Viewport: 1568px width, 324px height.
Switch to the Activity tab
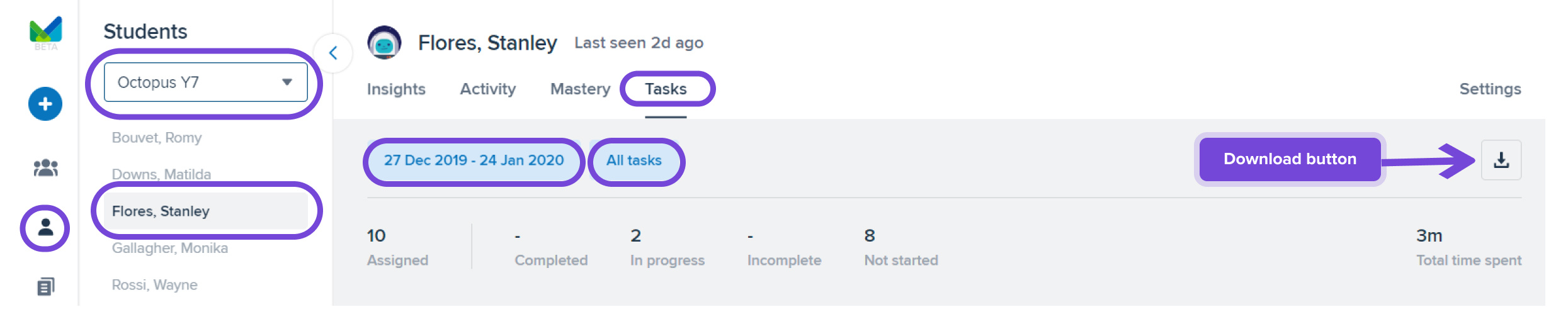[x=488, y=89]
